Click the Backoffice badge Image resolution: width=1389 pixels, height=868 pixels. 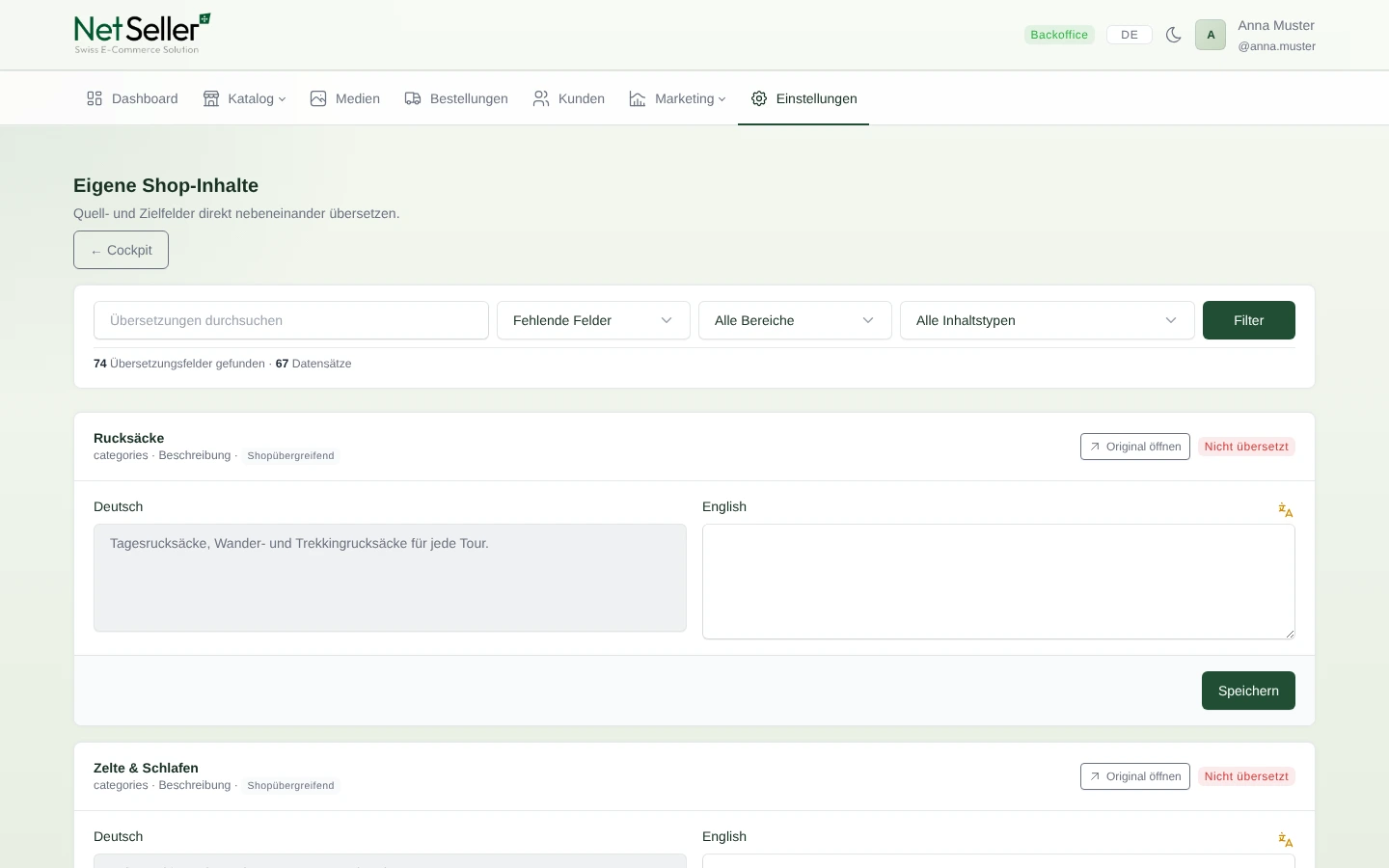pyautogui.click(x=1059, y=35)
